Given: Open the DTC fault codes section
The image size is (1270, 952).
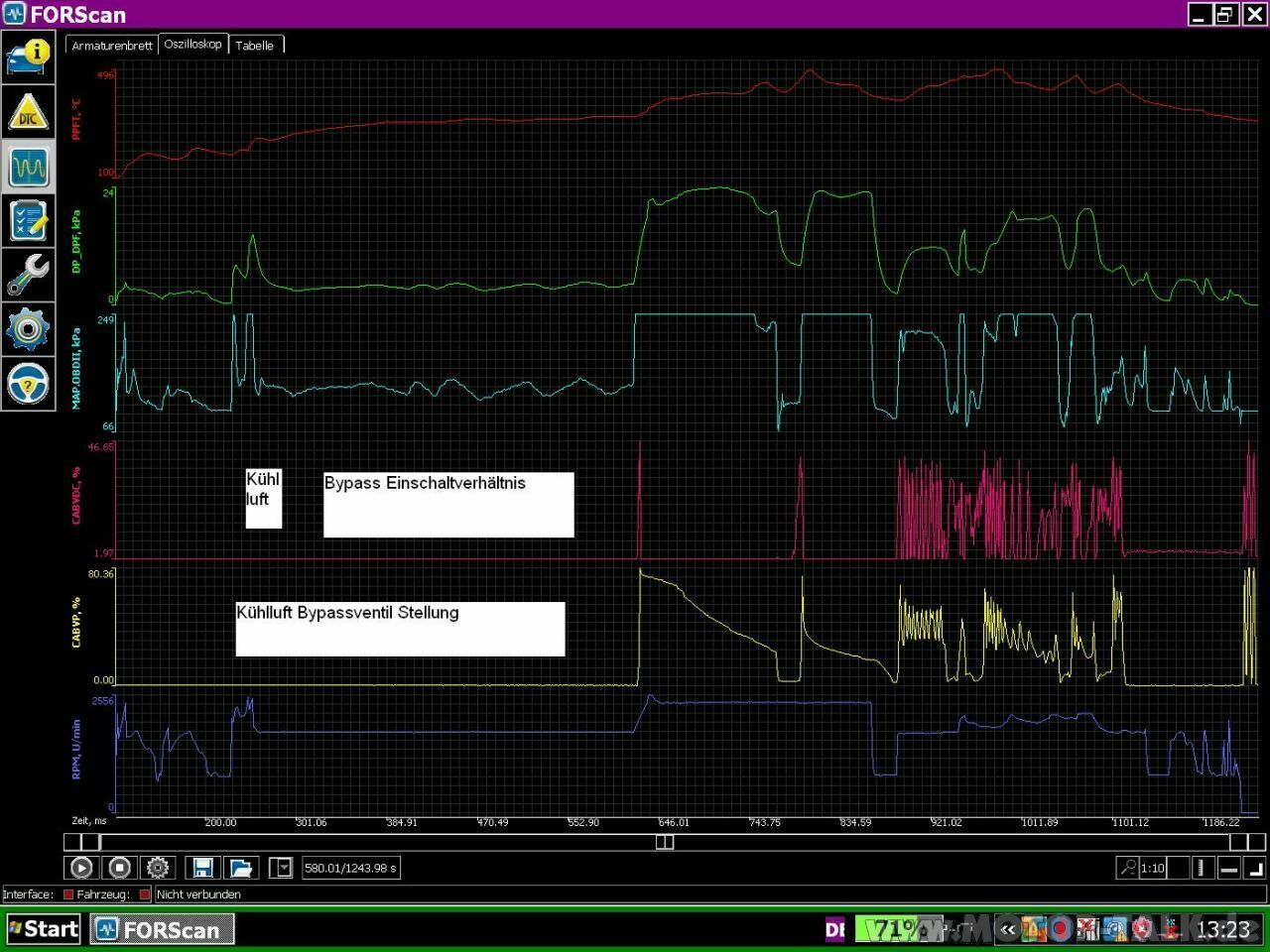Looking at the screenshot, I should [x=28, y=113].
